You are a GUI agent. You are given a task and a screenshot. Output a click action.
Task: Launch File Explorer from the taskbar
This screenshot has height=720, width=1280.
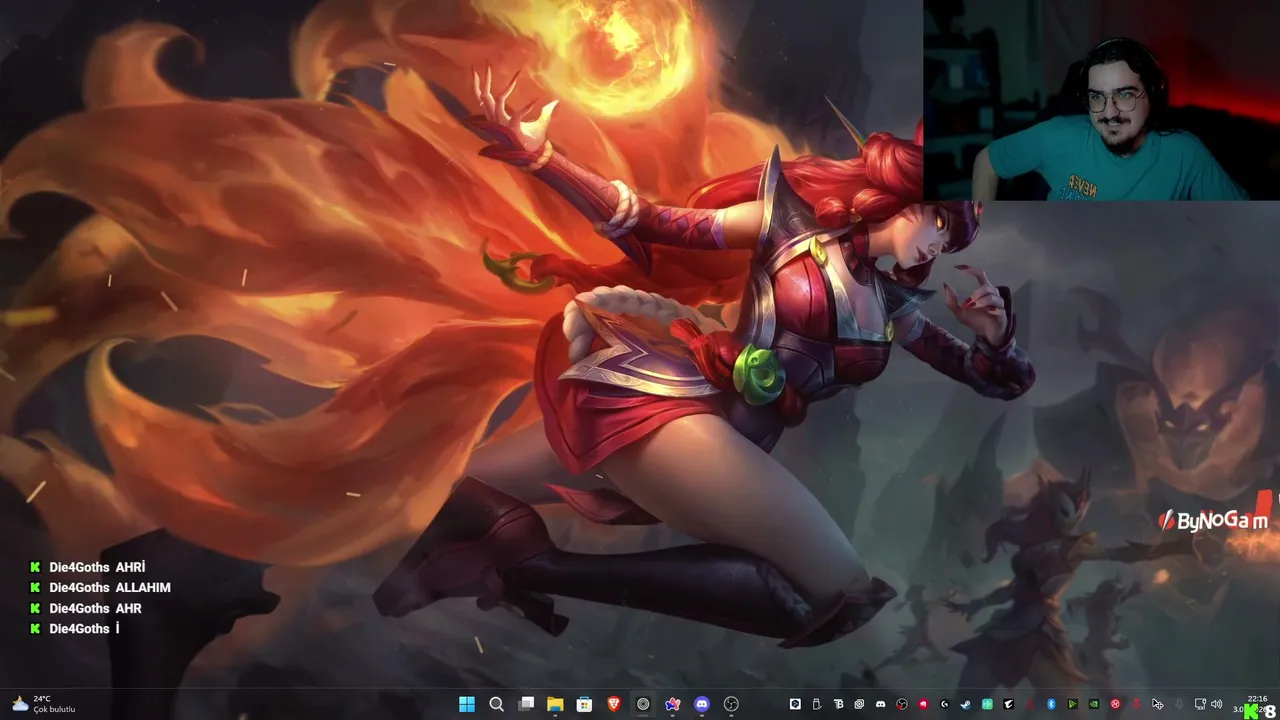(555, 704)
